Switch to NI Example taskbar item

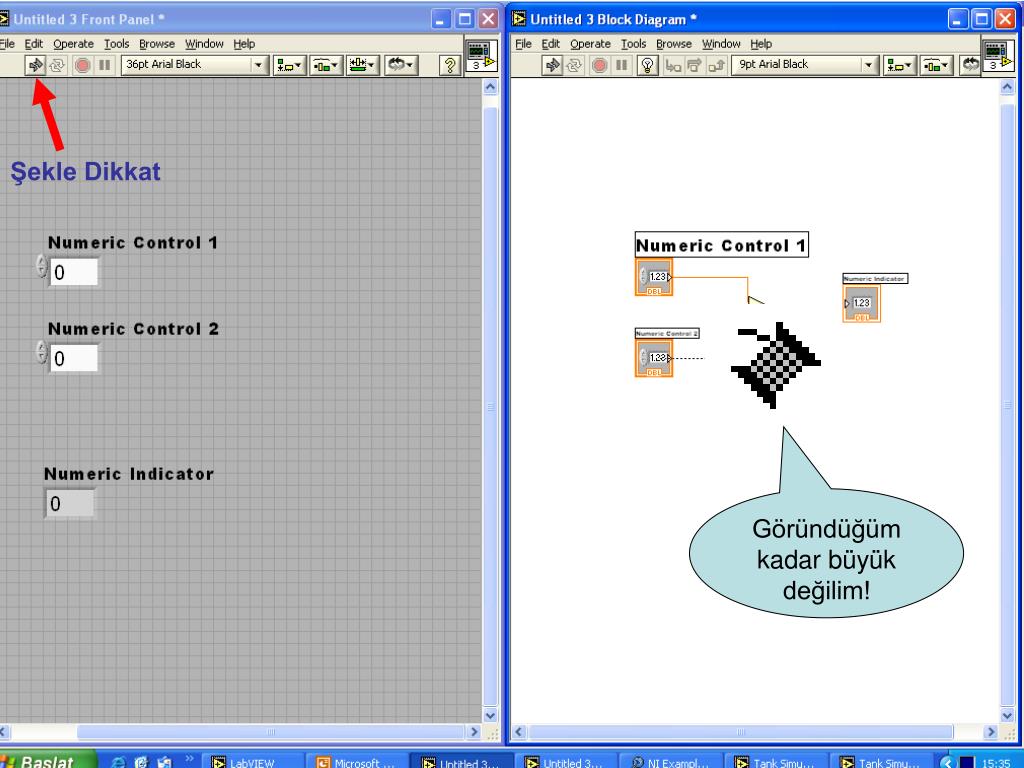coord(671,762)
